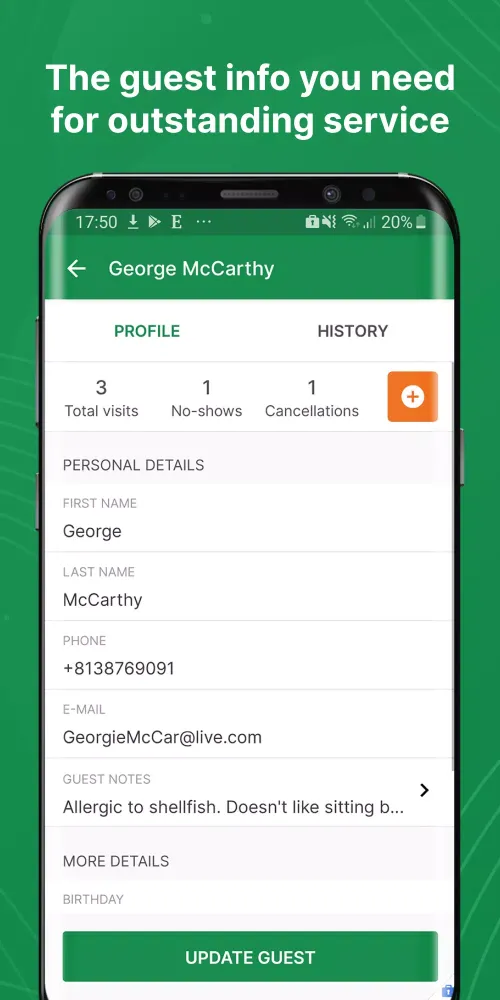500x1000 pixels.
Task: Open the three-dots notification overflow
Action: point(203,222)
